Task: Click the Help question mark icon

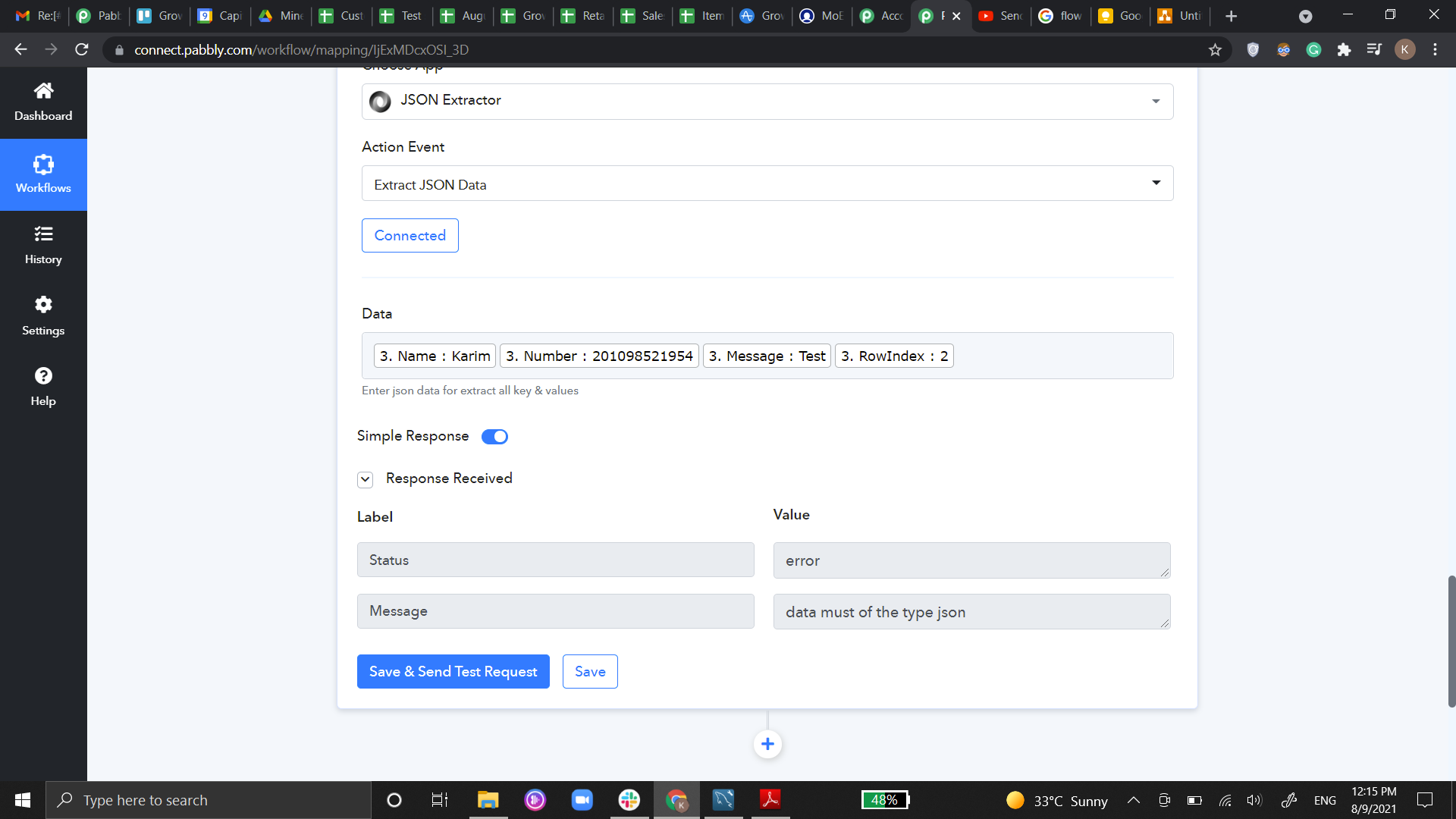Action: coord(43,376)
